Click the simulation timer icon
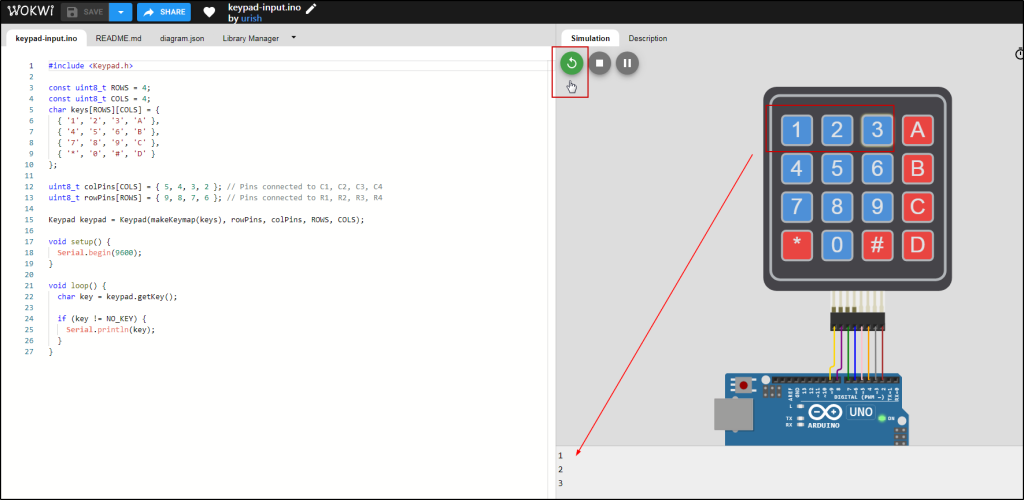 (1019, 54)
